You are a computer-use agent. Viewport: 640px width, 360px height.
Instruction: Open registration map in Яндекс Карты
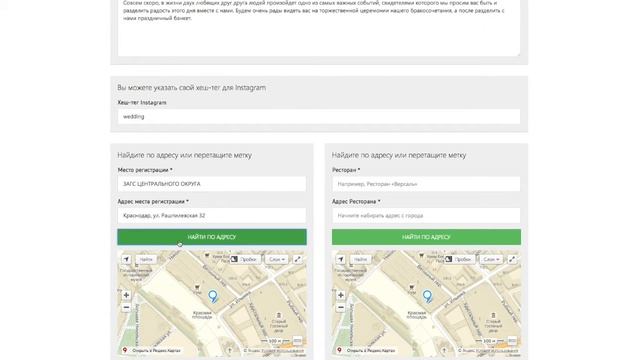click(152, 350)
